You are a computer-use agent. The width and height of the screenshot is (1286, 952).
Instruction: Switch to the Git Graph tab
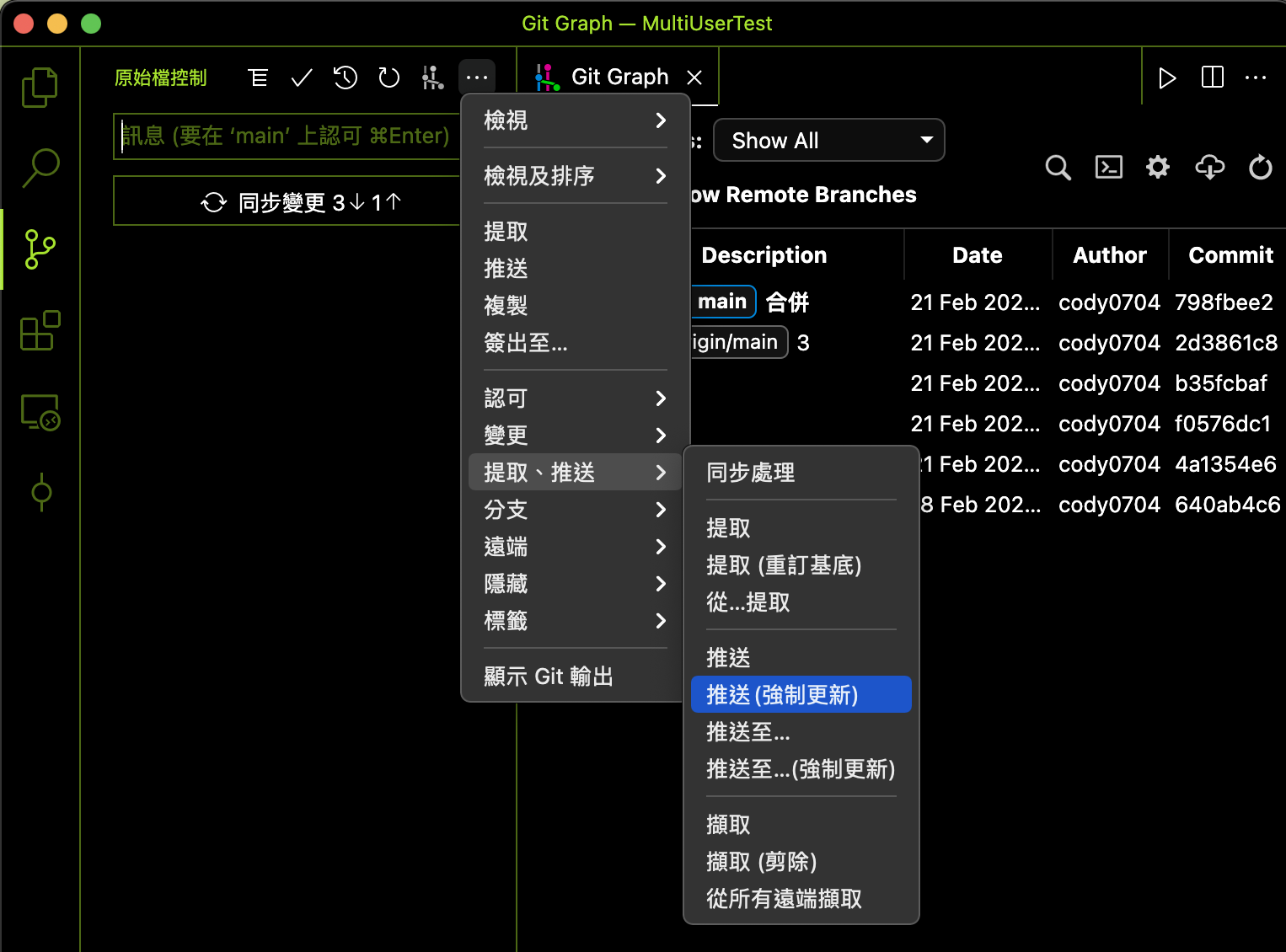(x=619, y=78)
